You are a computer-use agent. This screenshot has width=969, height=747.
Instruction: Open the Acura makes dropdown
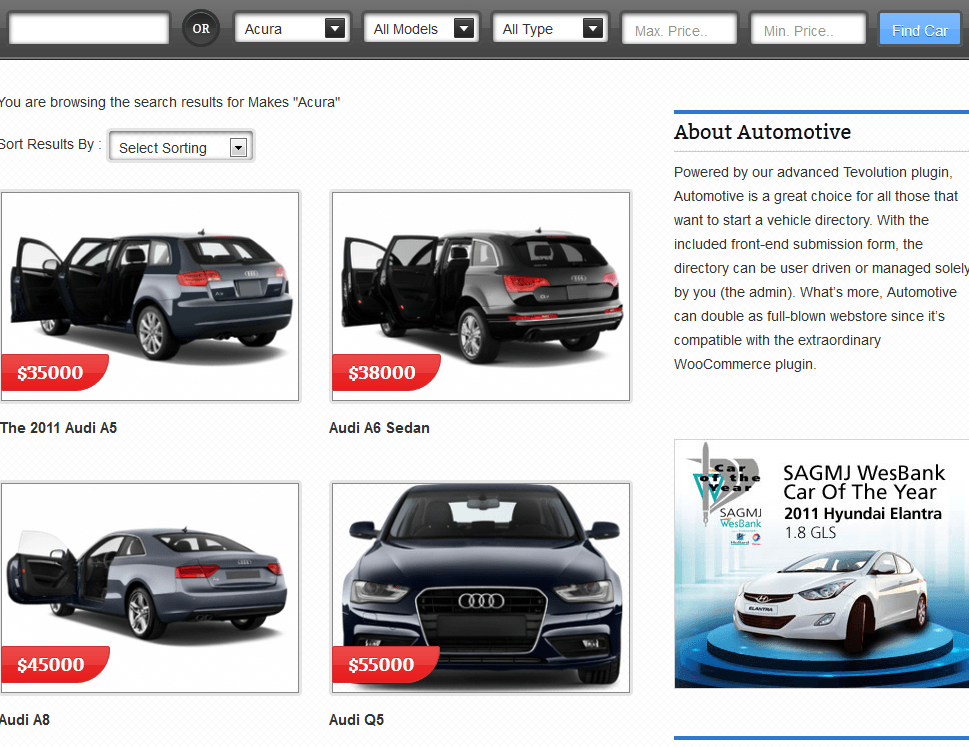[x=292, y=28]
